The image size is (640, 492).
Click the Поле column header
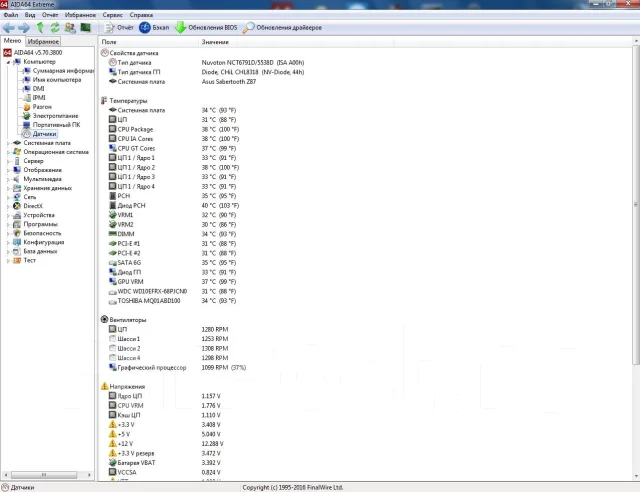[x=149, y=42]
